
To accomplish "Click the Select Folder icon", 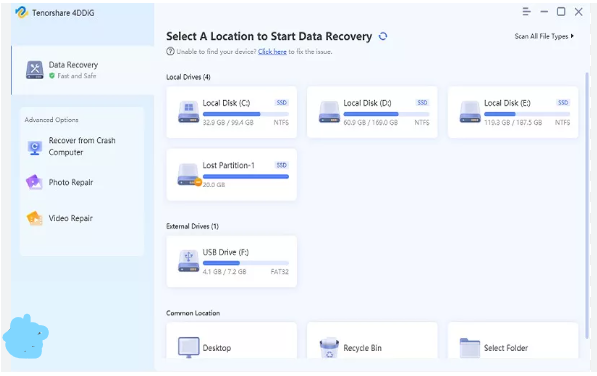I will pyautogui.click(x=470, y=347).
